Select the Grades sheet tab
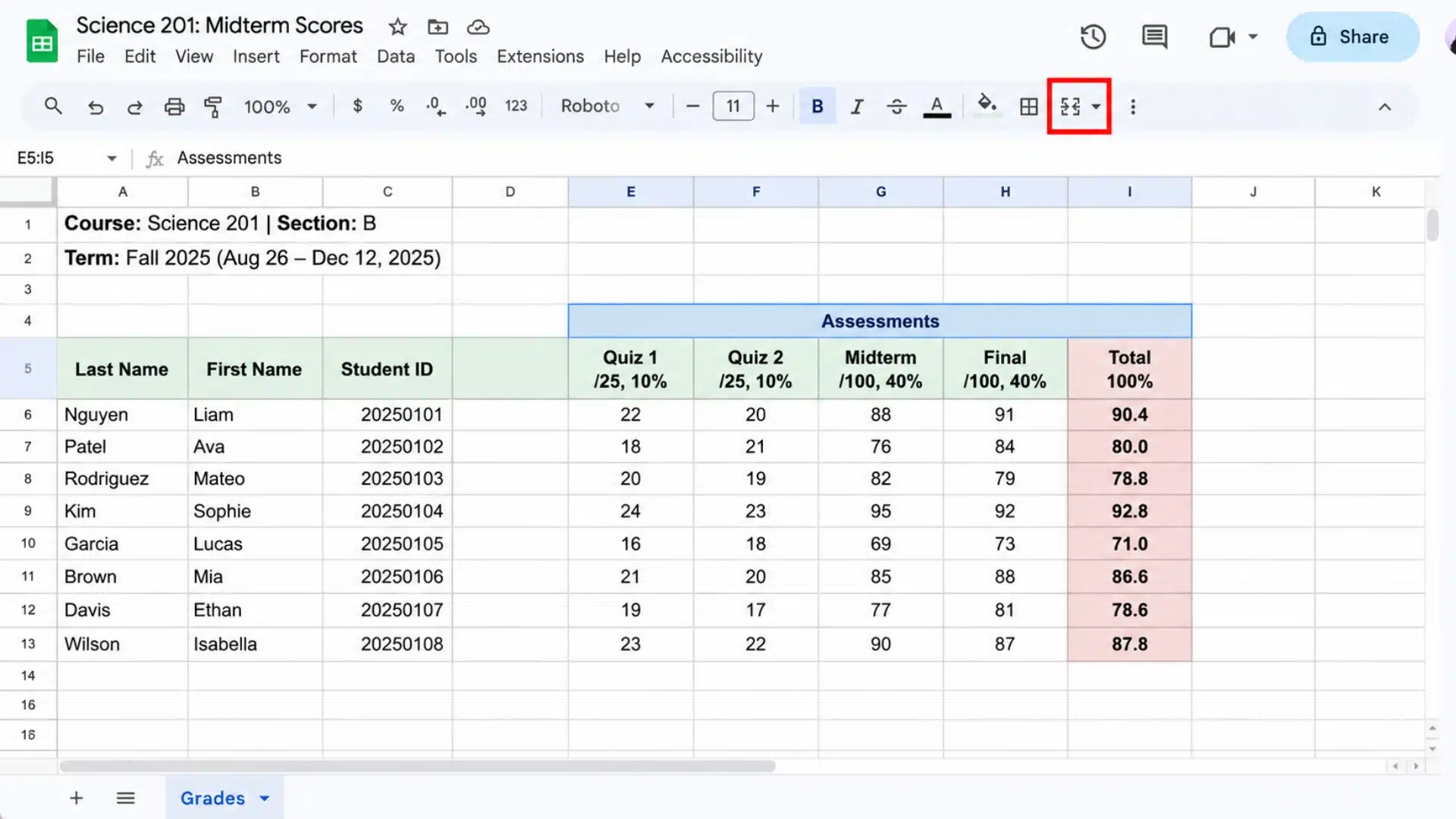 click(x=212, y=798)
